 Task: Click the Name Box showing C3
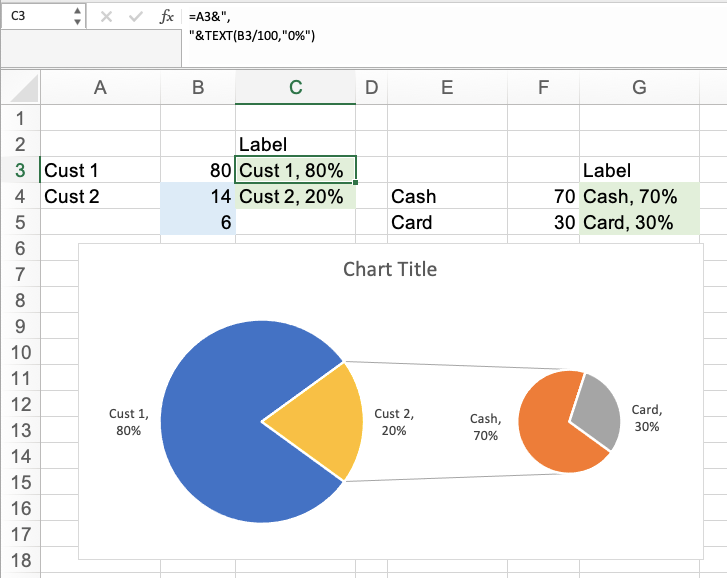(36, 16)
